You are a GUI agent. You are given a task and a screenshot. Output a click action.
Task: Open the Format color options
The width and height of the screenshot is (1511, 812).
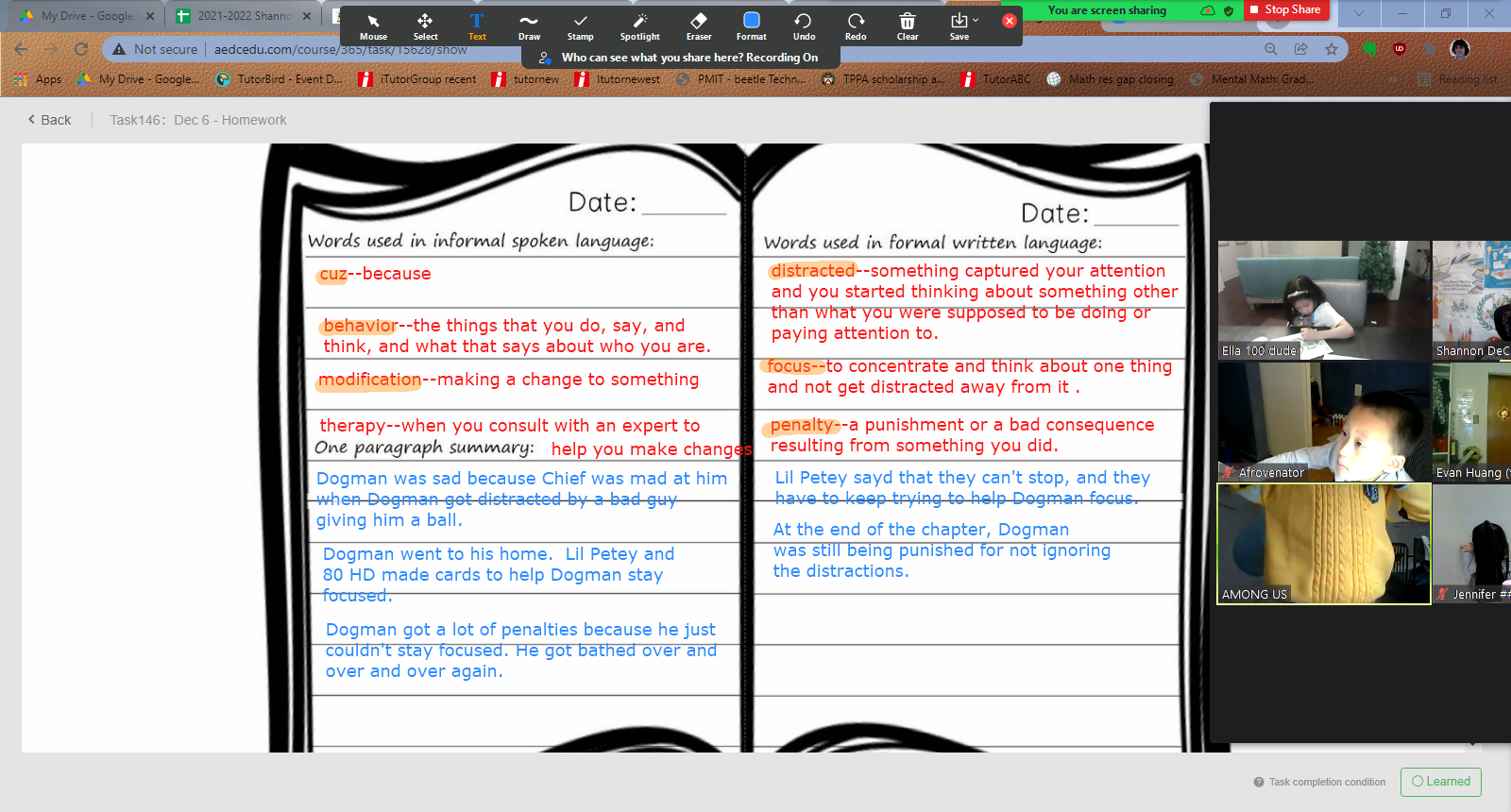click(x=751, y=26)
